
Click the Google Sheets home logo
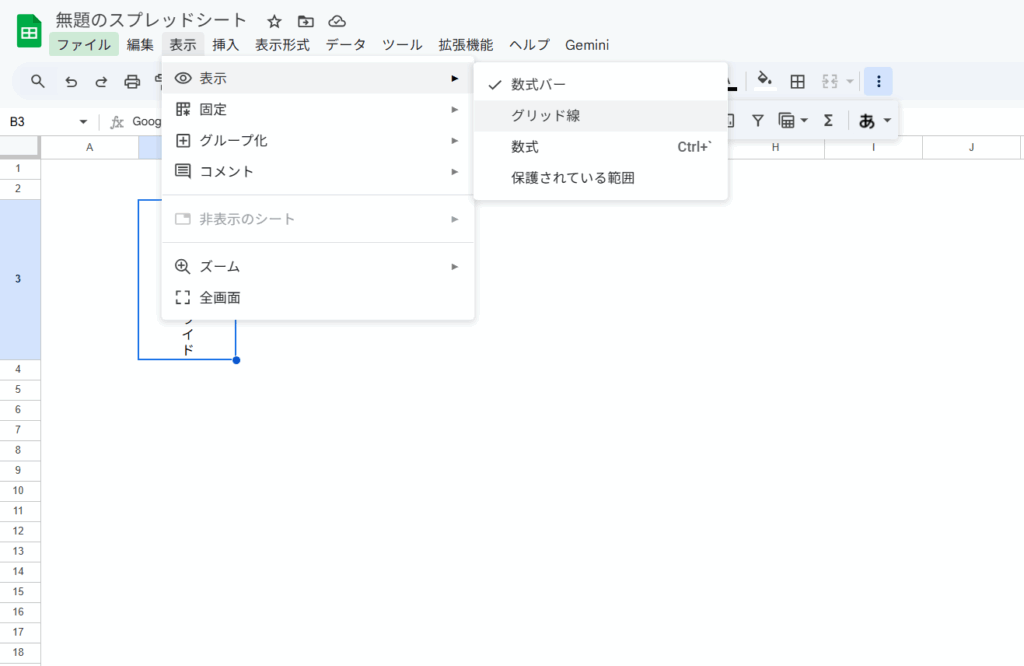coord(29,31)
